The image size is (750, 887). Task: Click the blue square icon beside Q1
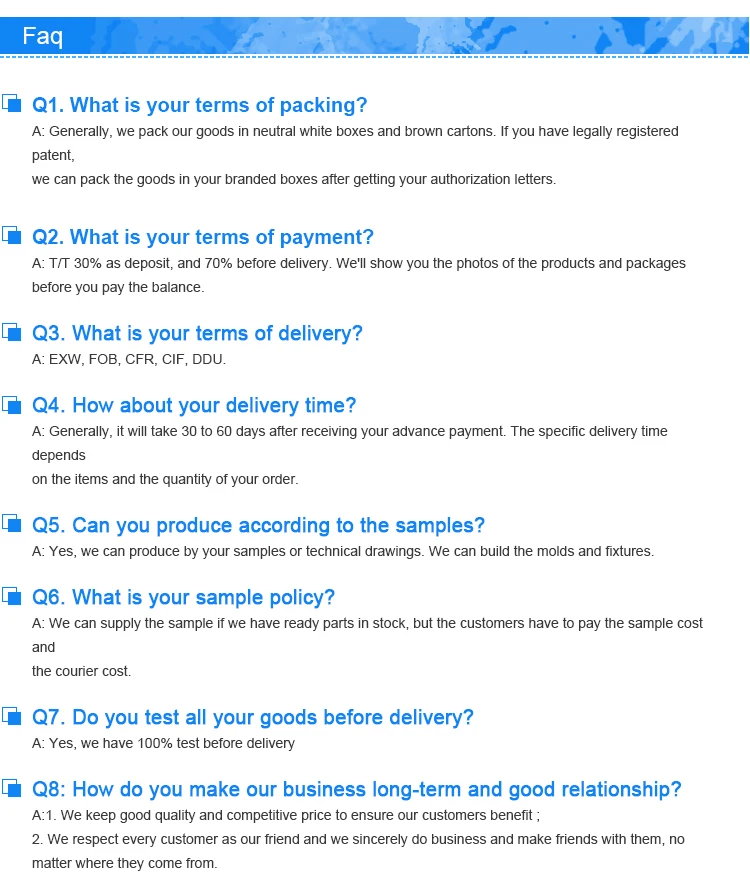(x=12, y=103)
